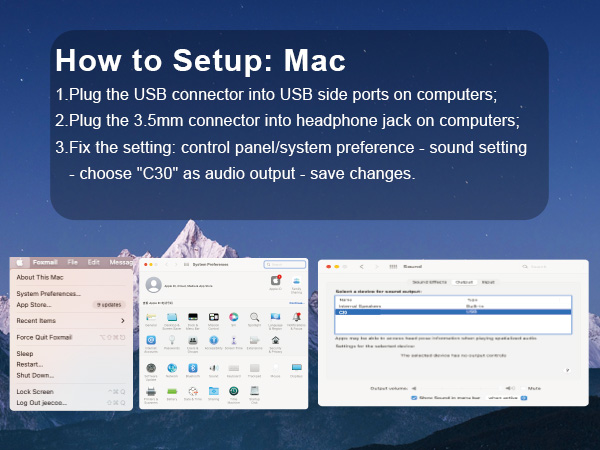Open the Foxmail menu in menu bar
600x450 pixels.
45,262
